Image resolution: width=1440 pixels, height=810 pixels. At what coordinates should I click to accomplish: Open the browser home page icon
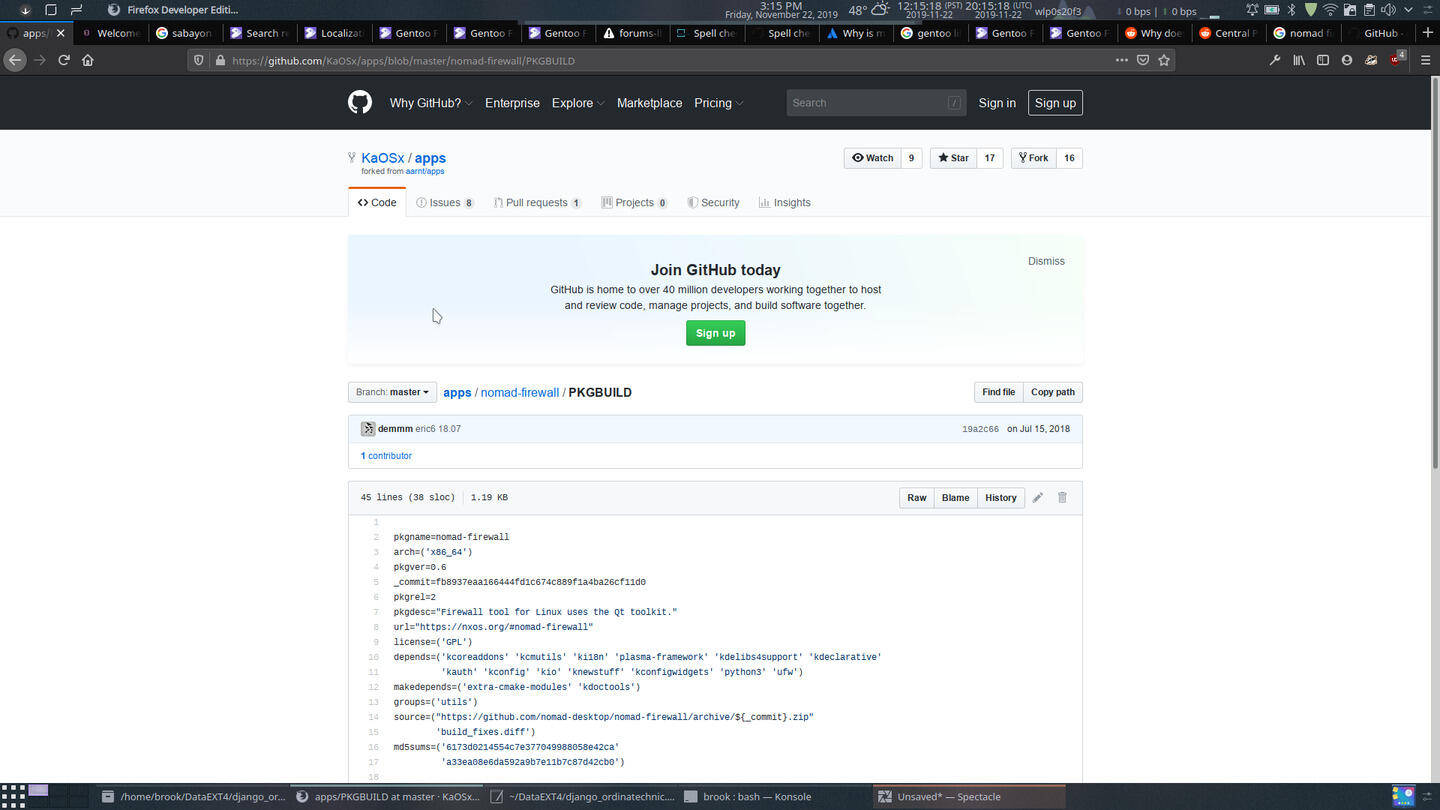(88, 60)
